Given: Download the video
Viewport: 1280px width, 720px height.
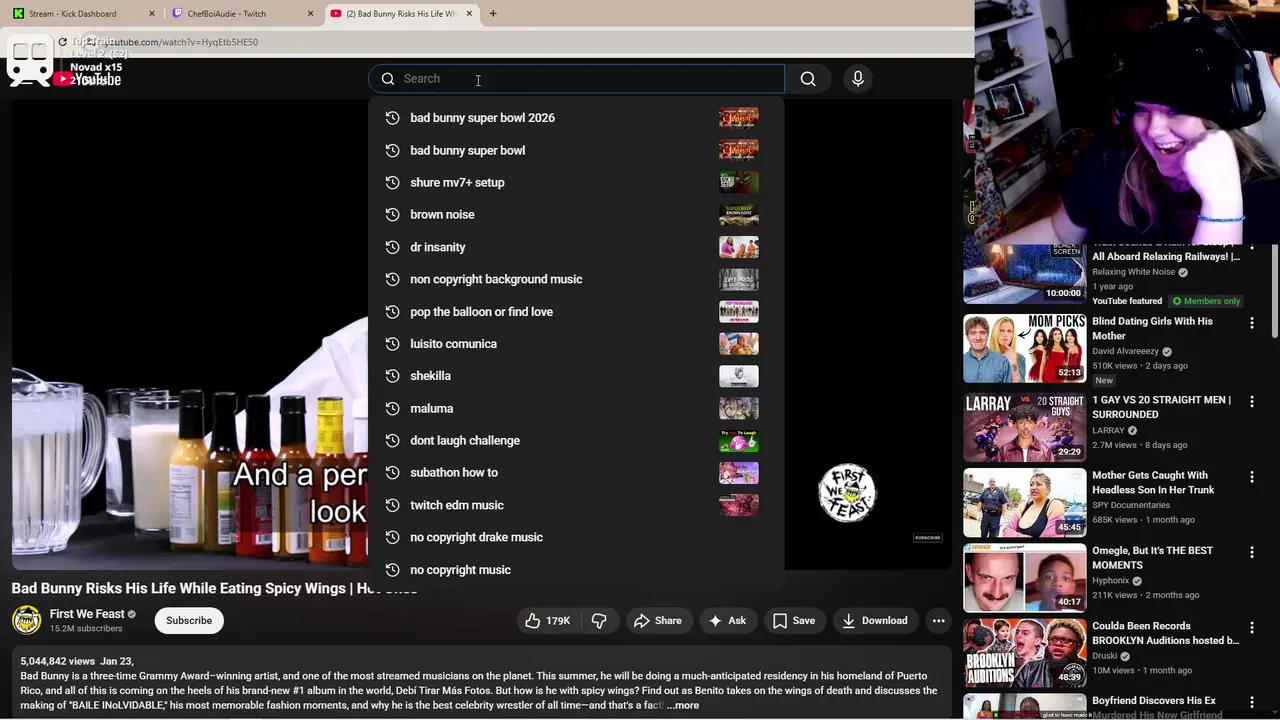Looking at the screenshot, I should click(875, 621).
